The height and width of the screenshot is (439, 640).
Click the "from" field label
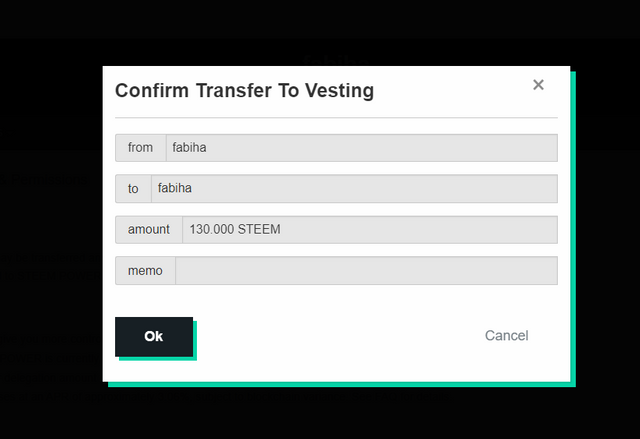[140, 148]
